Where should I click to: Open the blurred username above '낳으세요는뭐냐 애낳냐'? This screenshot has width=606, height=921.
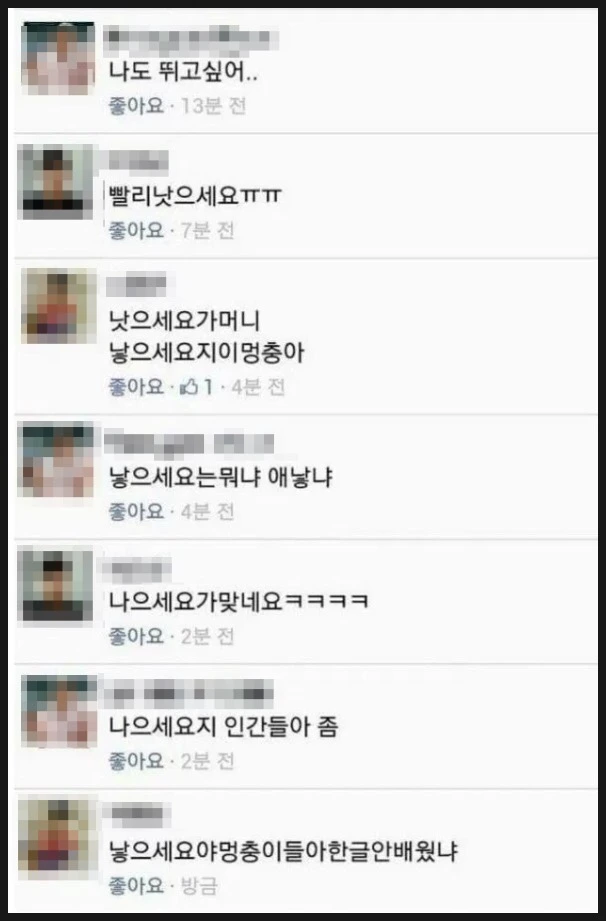(188, 444)
